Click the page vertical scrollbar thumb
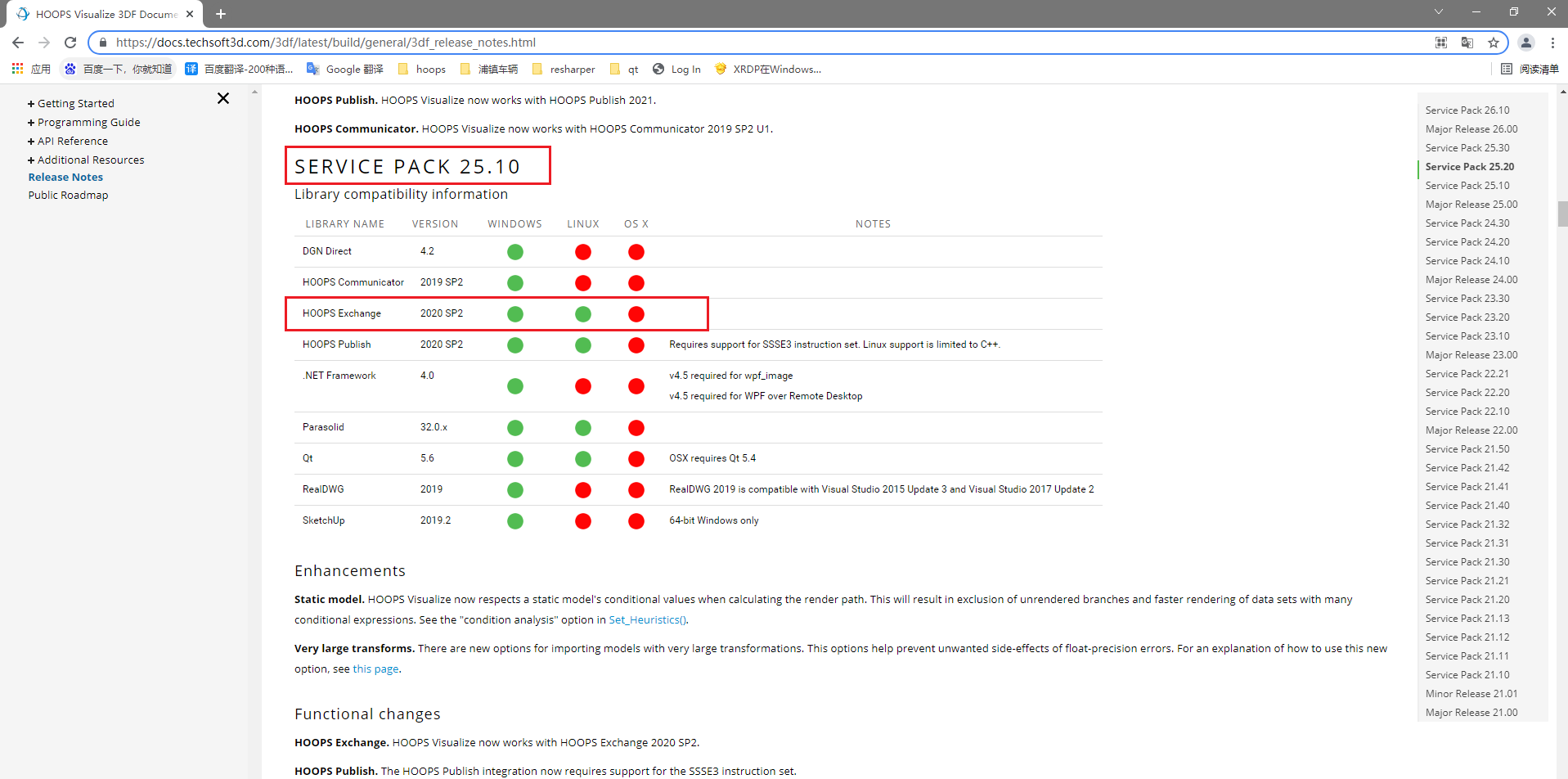The width and height of the screenshot is (1568, 779). point(1562,214)
